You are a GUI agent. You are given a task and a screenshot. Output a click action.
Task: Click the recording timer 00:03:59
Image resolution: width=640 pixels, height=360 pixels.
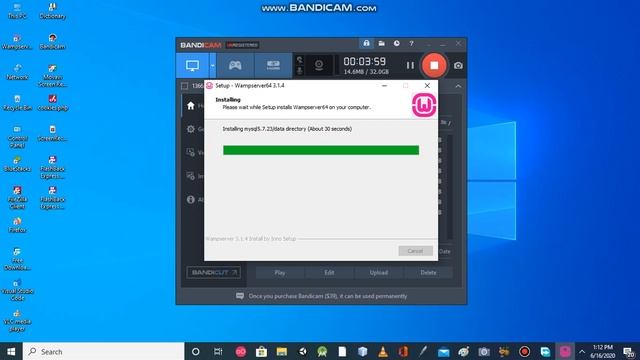coord(364,61)
